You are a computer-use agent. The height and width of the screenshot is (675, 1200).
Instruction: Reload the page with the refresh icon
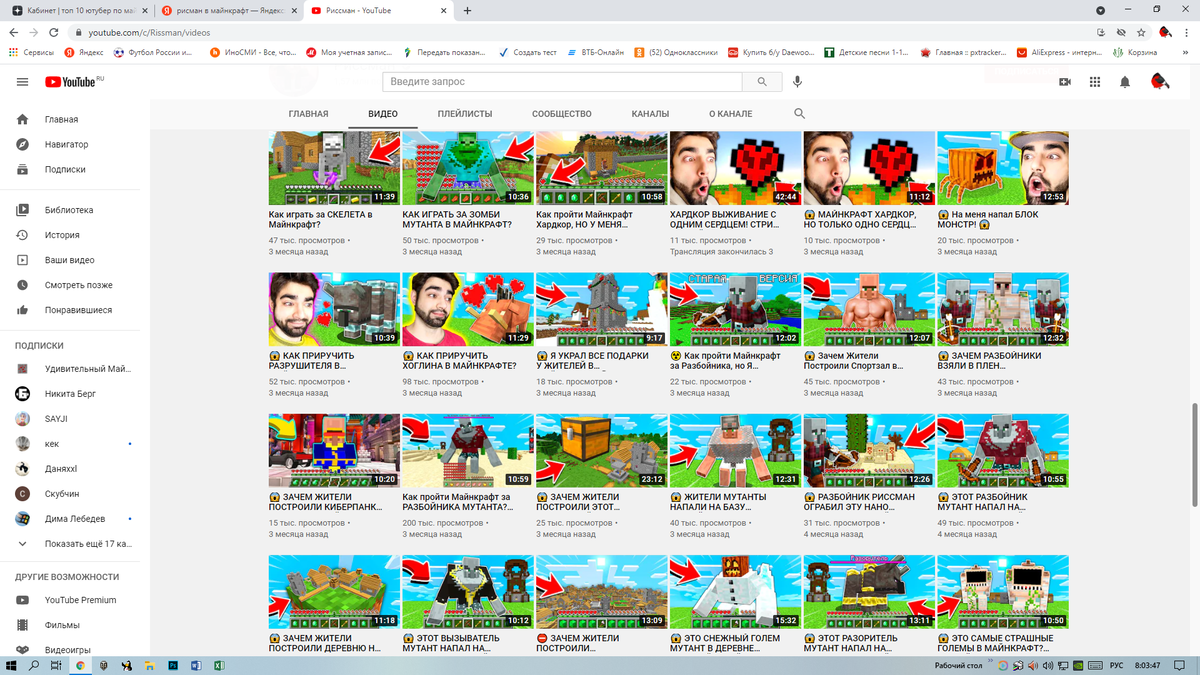click(x=55, y=32)
